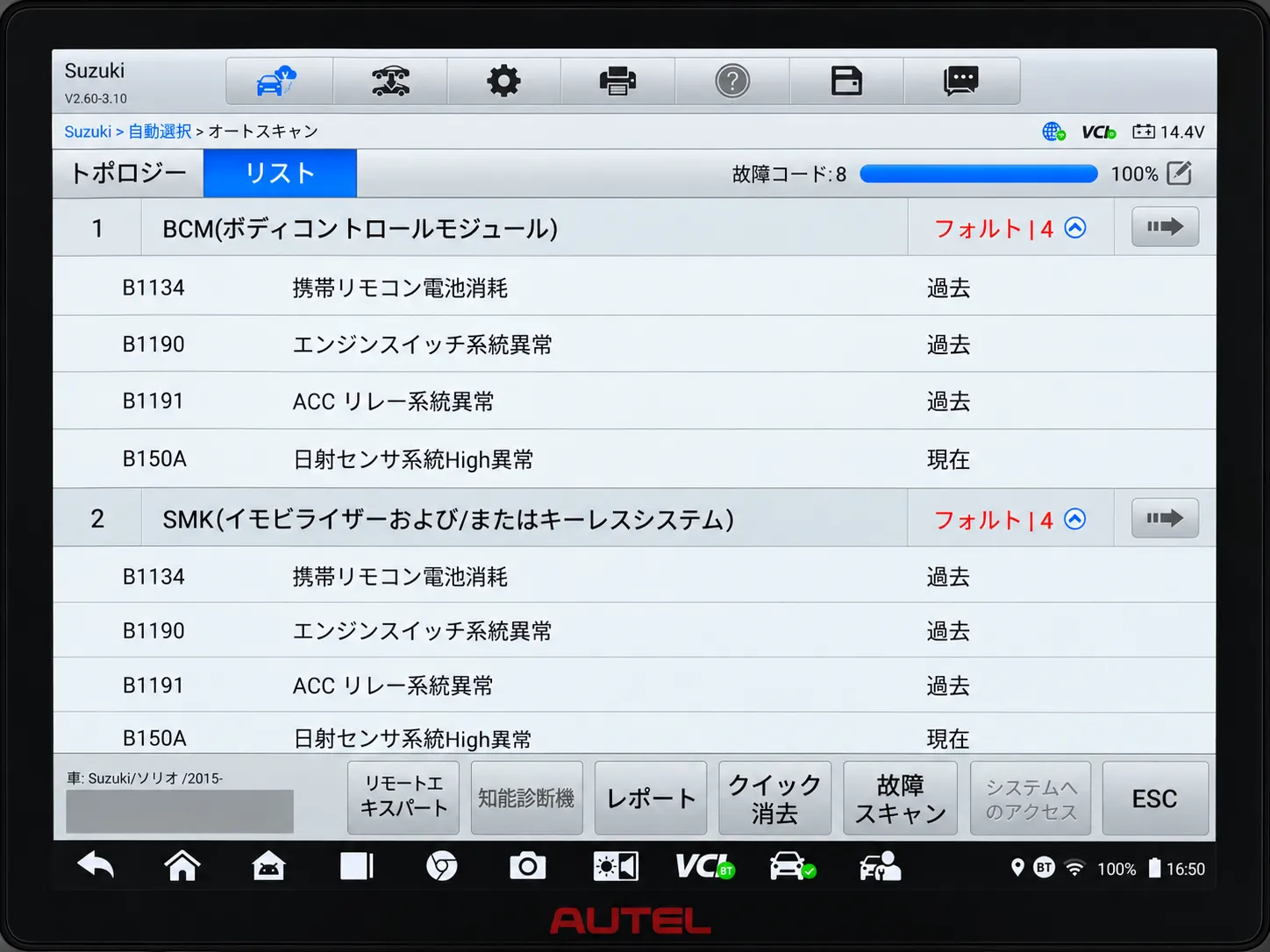Start the 故障スキャン fault scan
The width and height of the screenshot is (1270, 952).
(900, 798)
